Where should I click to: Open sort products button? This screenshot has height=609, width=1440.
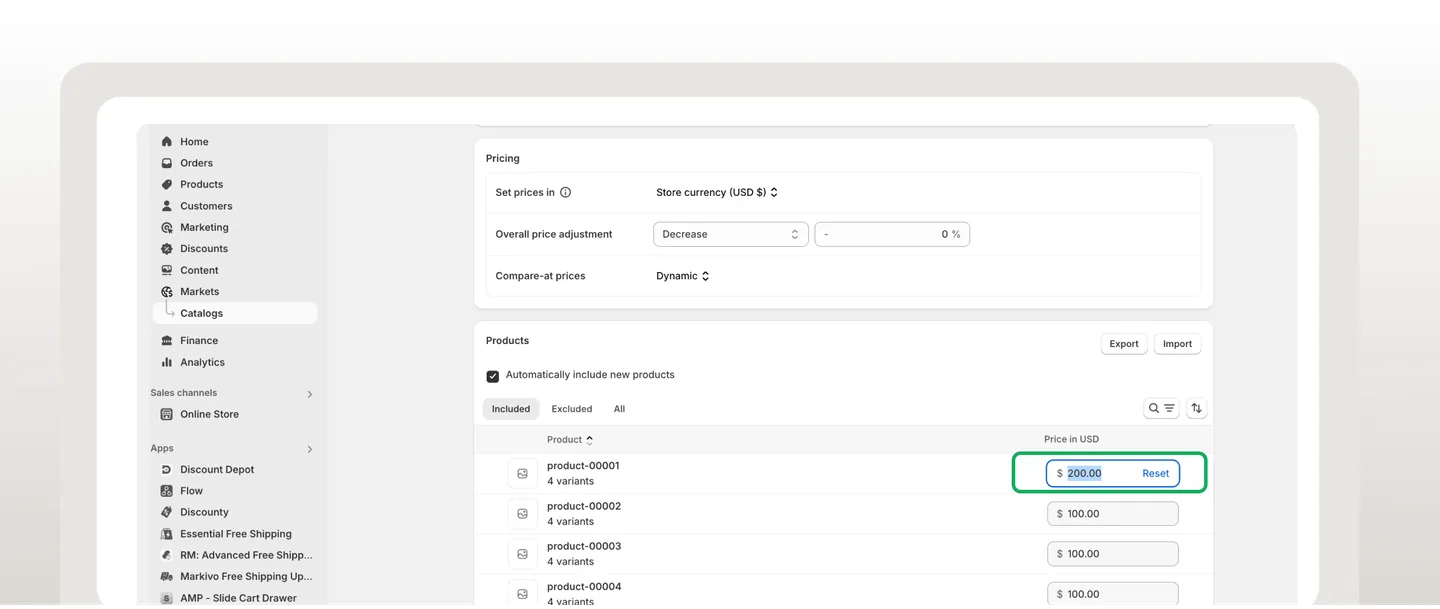coord(1196,408)
